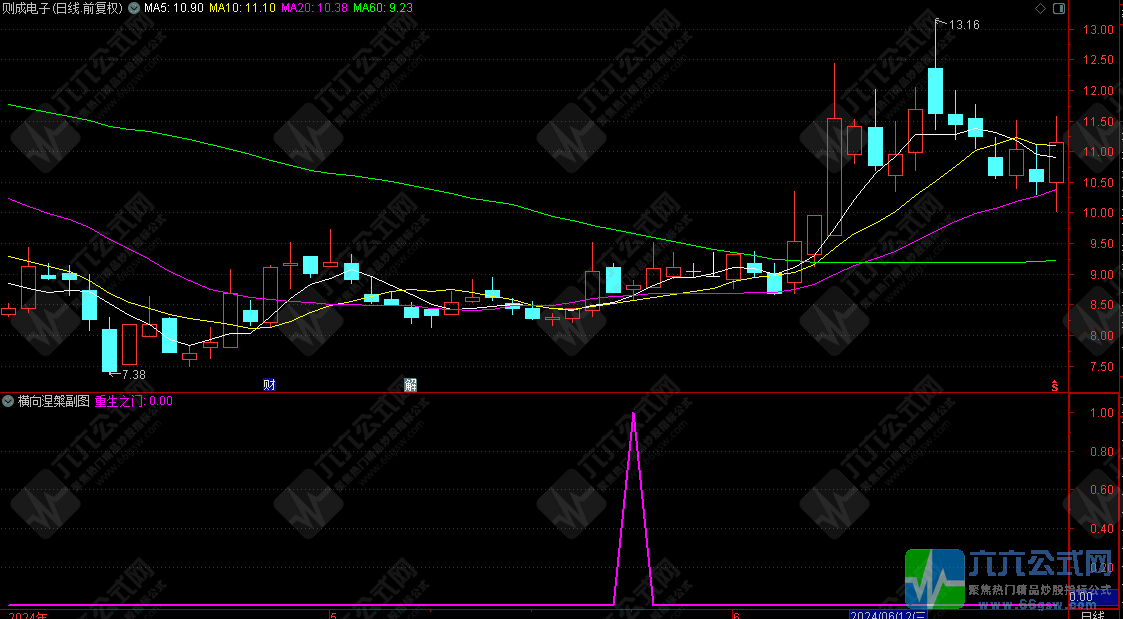Click the tallest cyan candlestick under 13.16

point(935,90)
